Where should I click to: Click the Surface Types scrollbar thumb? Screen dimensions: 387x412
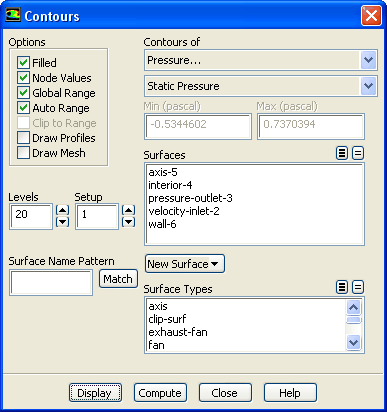point(353,320)
